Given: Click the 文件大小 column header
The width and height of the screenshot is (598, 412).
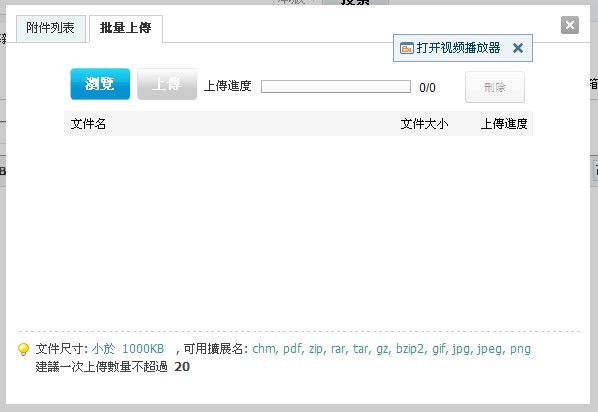Looking at the screenshot, I should point(424,124).
